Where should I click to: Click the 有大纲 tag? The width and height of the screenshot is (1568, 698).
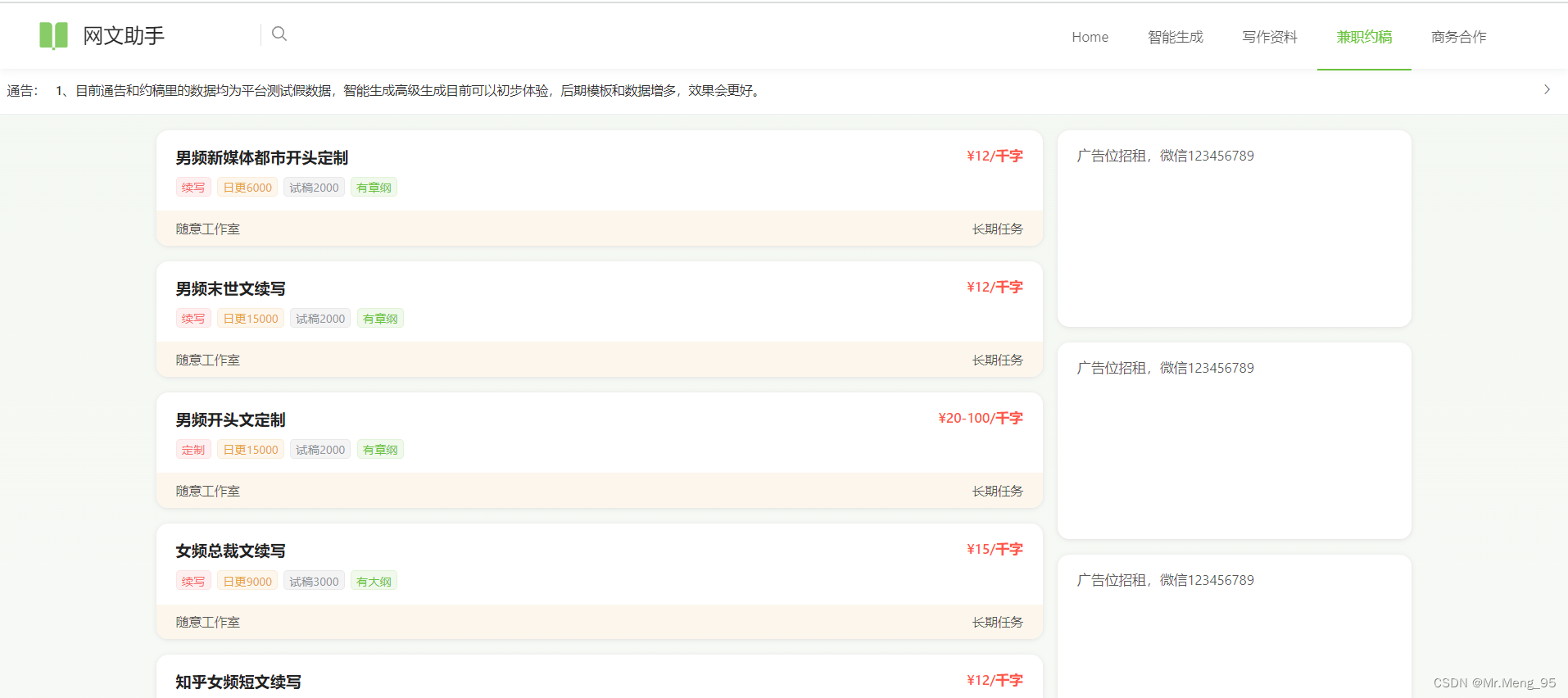(x=374, y=581)
